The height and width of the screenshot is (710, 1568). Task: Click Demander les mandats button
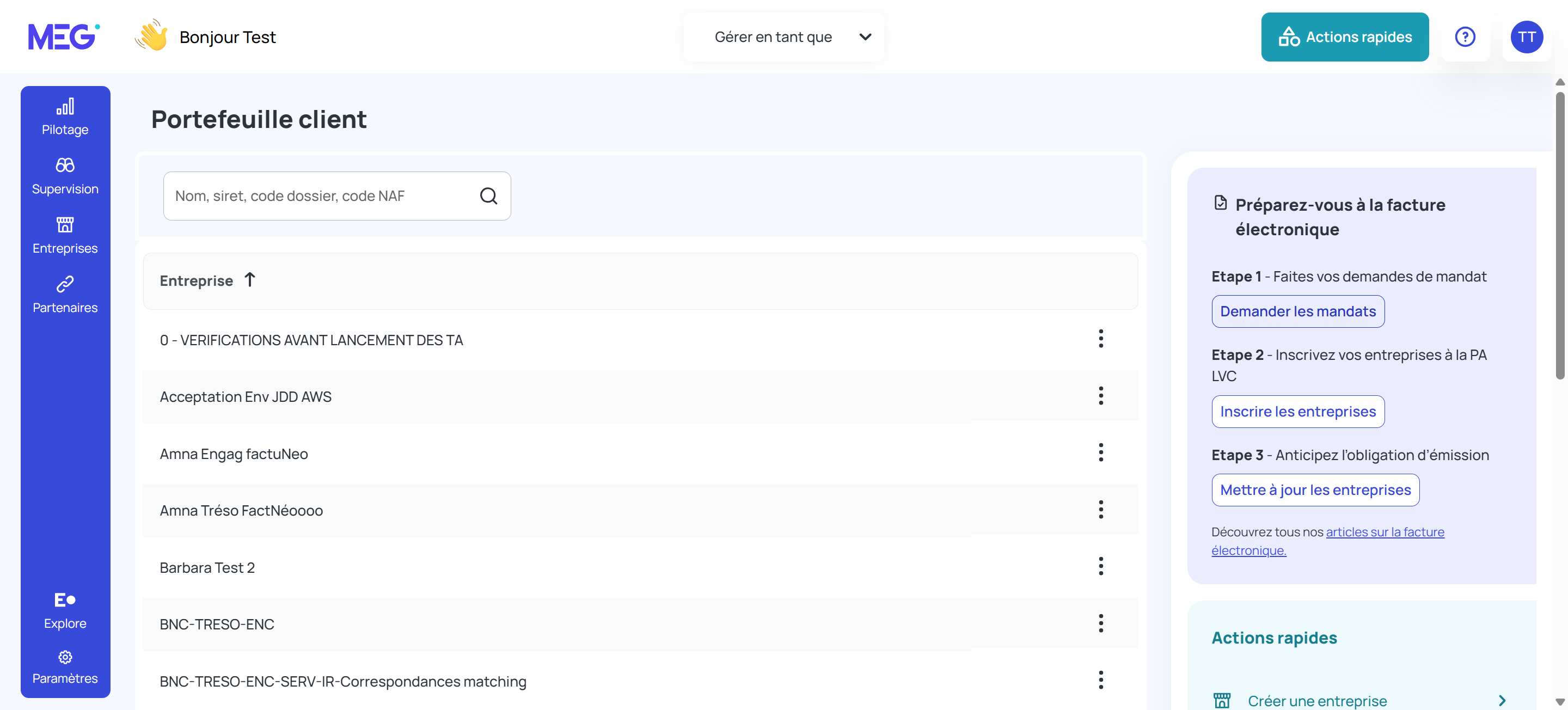click(x=1298, y=311)
